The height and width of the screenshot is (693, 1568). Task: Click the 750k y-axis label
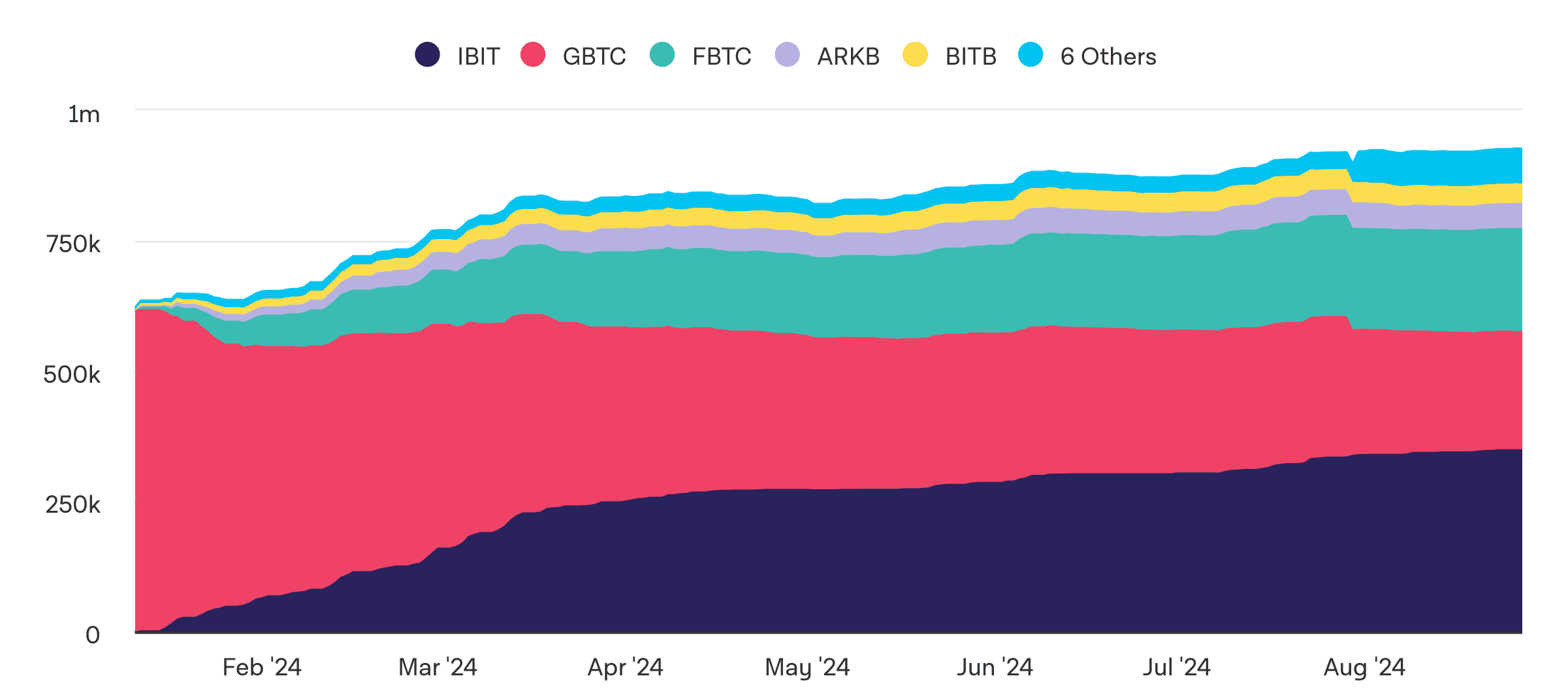click(73, 244)
